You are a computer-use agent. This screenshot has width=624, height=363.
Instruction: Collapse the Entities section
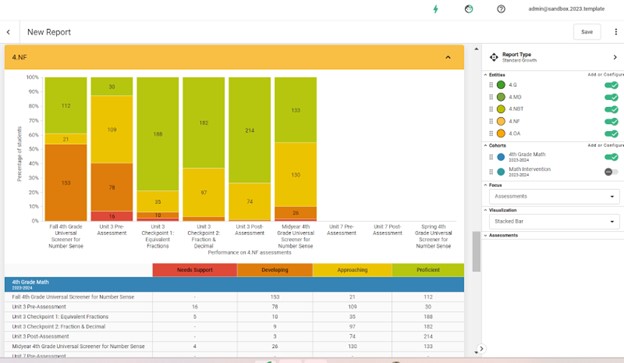(486, 75)
